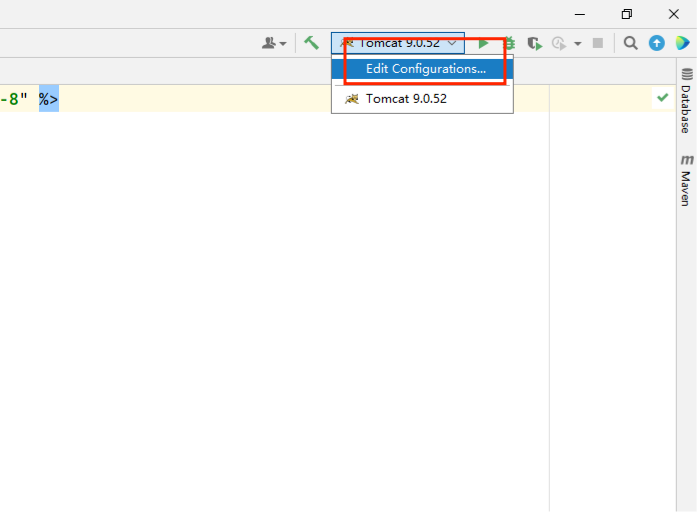Stop the running process square icon

tap(598, 43)
